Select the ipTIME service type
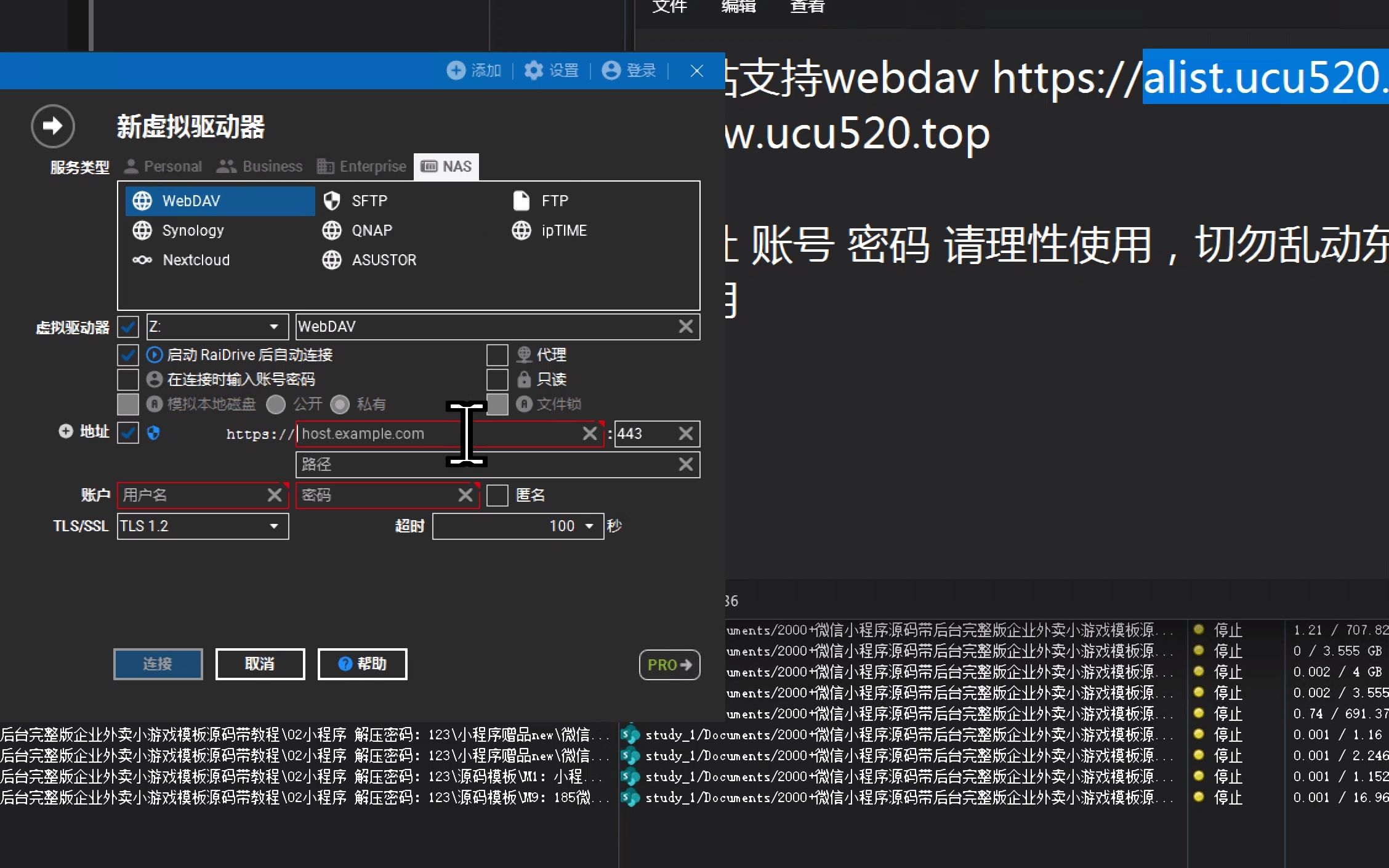 coord(563,230)
